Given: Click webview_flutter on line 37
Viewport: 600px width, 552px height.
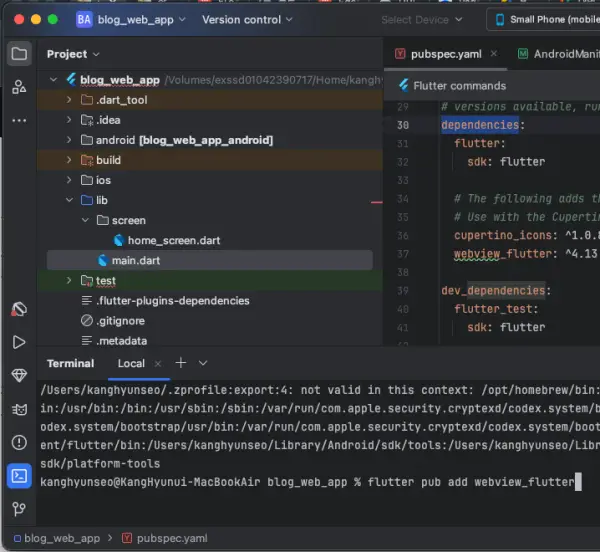Looking at the screenshot, I should [x=503, y=254].
